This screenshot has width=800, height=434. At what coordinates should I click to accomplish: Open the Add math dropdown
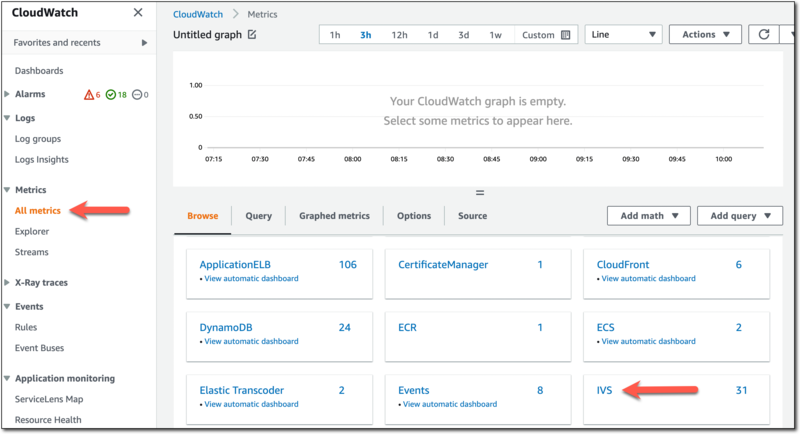coord(648,216)
